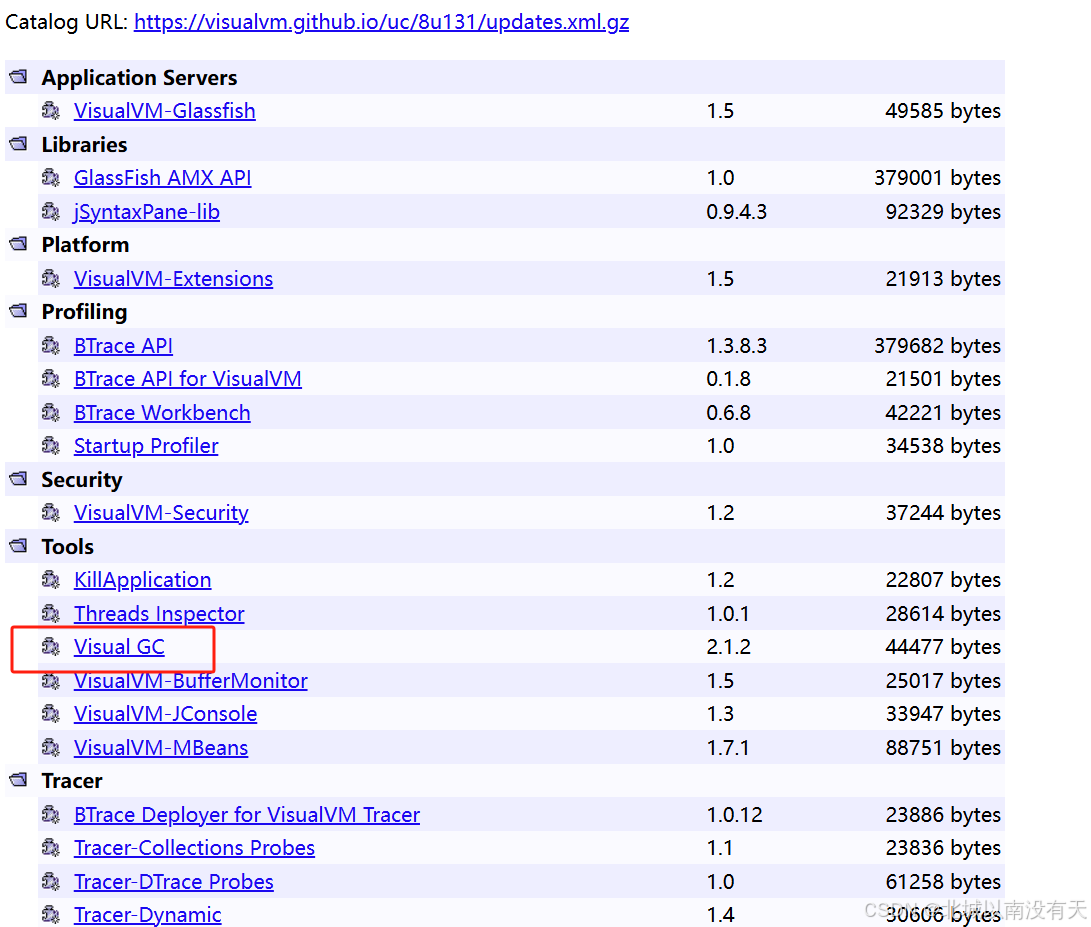Click the Tracer category heading
This screenshot has height=927, width=1091.
point(72,781)
